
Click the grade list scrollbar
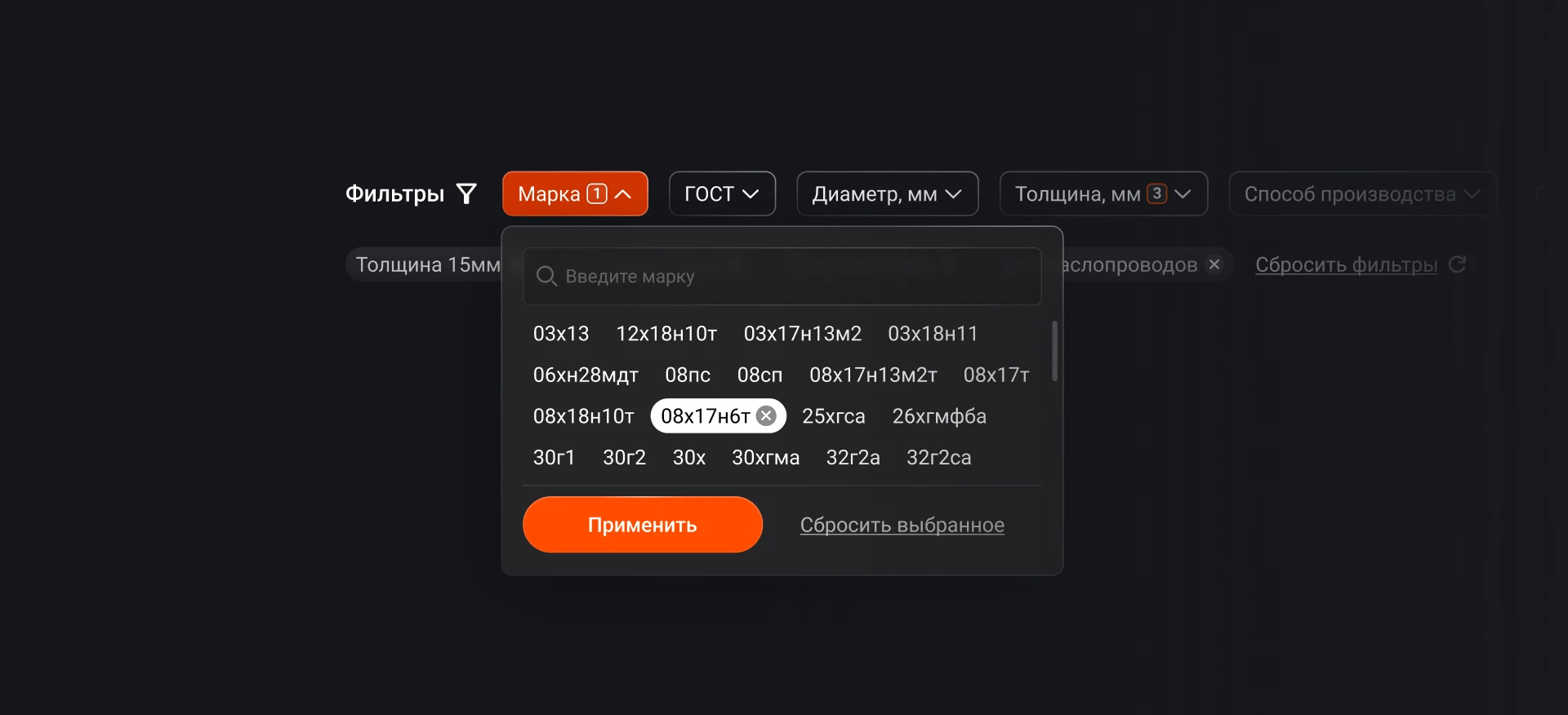point(1054,351)
